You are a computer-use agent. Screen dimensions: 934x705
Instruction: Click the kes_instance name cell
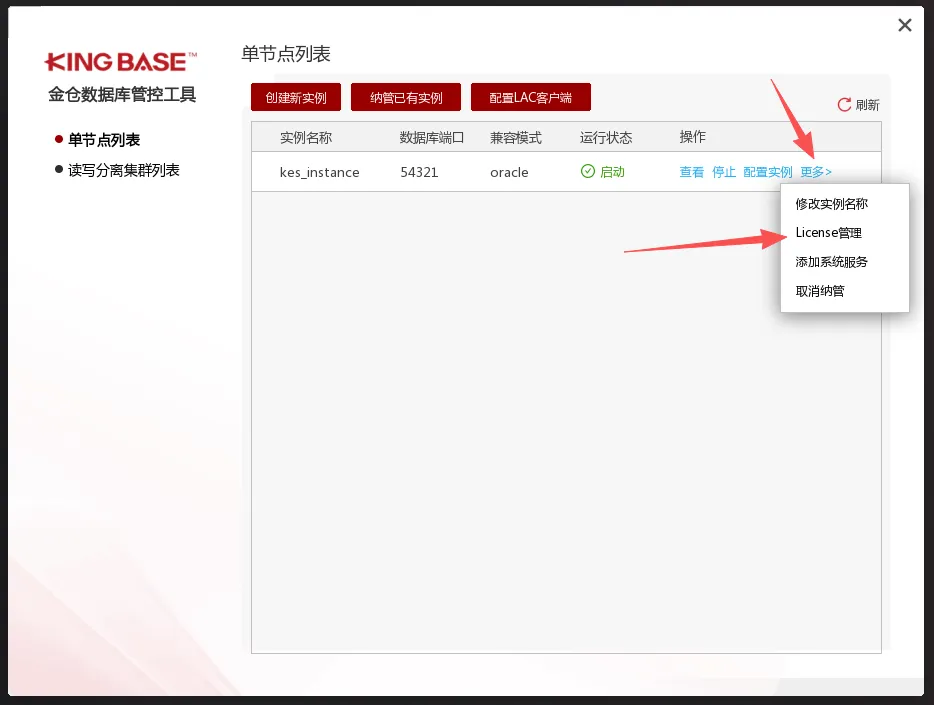click(320, 172)
